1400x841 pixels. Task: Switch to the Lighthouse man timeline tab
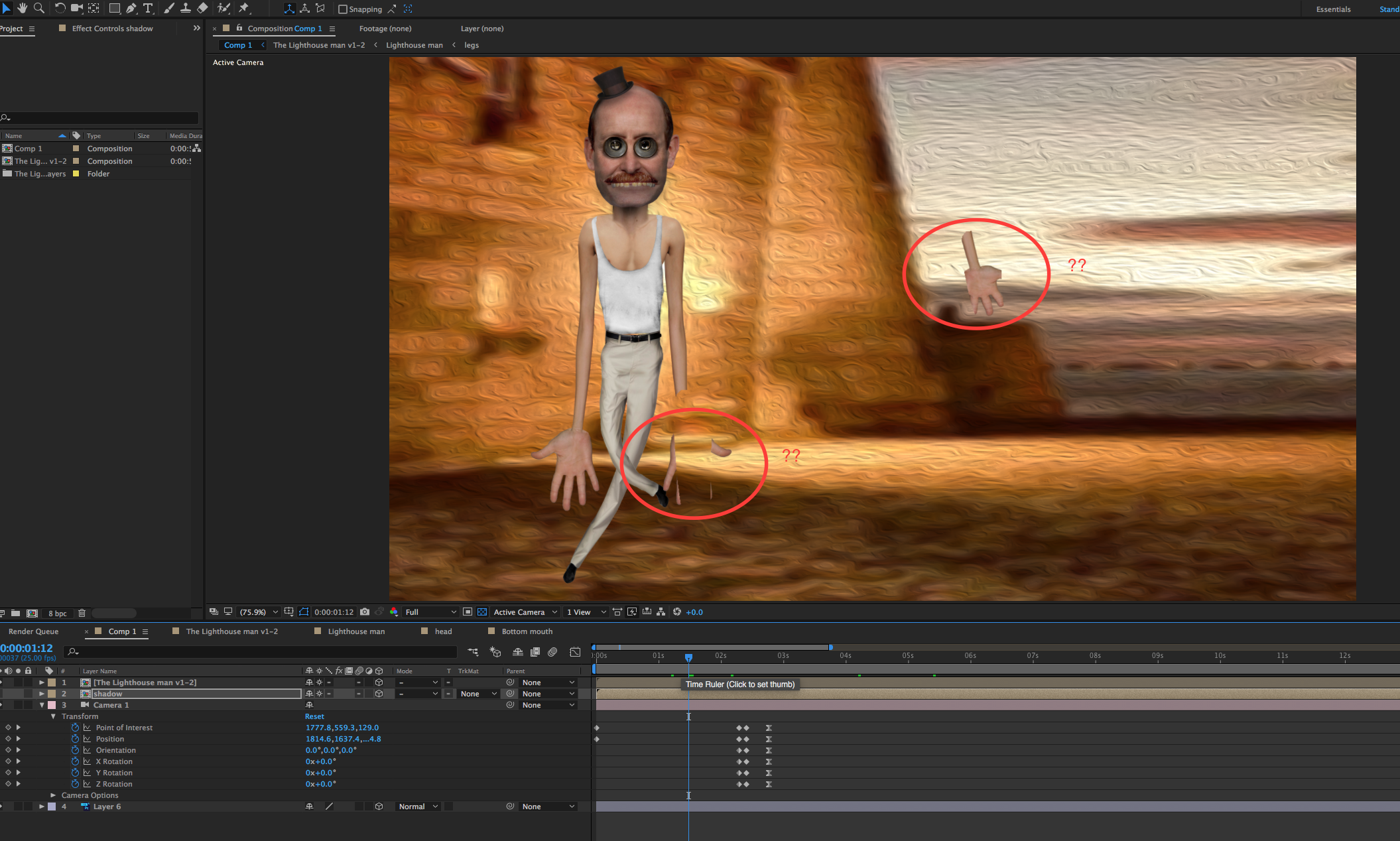(x=356, y=631)
